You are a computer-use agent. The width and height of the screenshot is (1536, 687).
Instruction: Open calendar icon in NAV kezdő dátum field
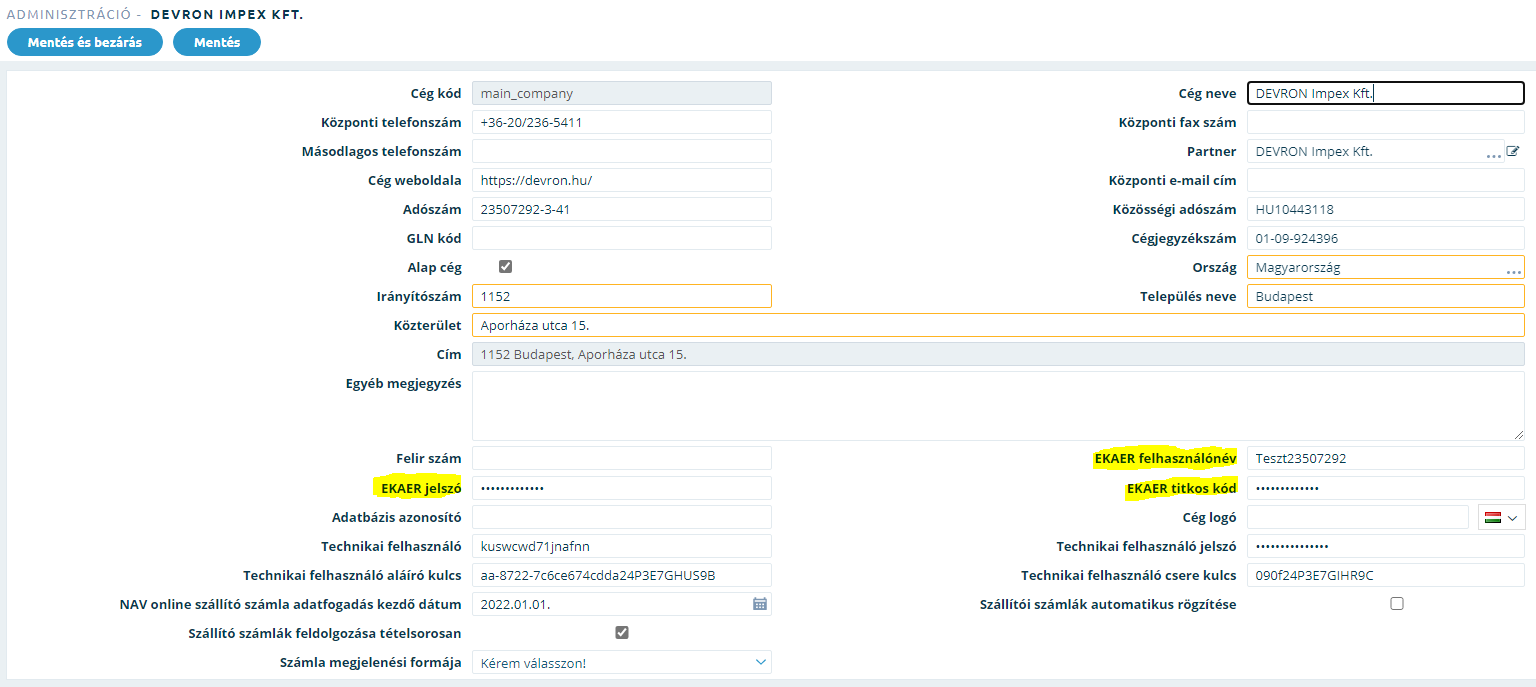click(760, 604)
